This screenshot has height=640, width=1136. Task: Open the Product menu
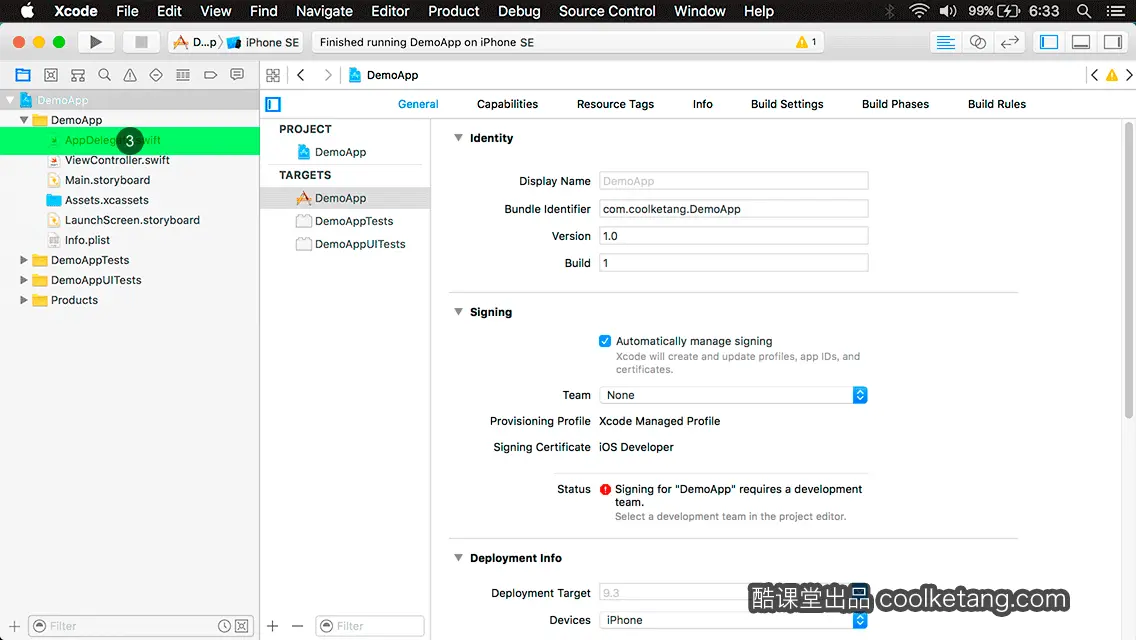pos(454,11)
